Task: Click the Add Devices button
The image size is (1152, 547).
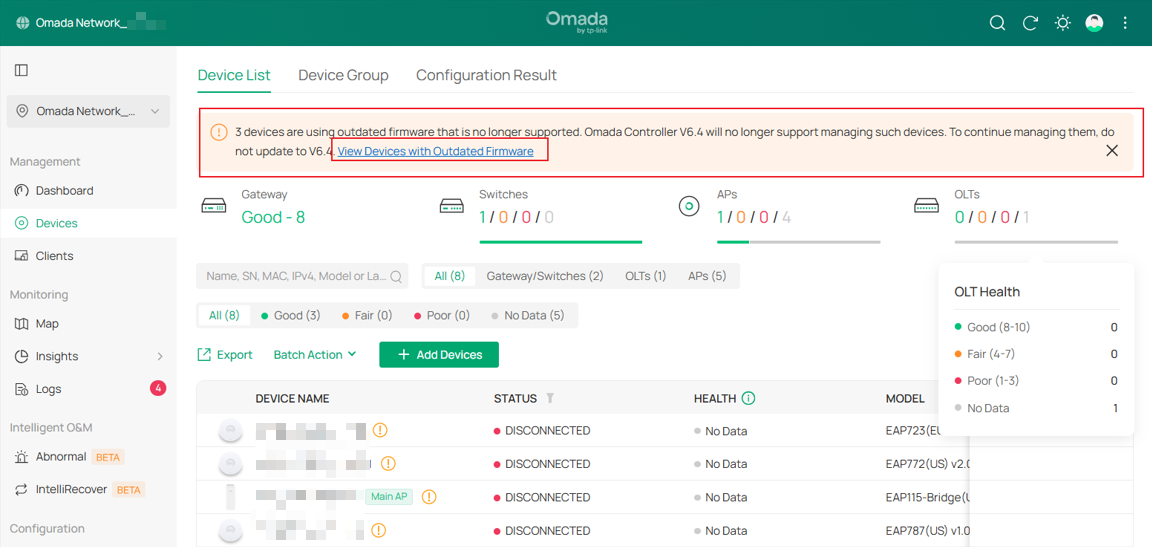Action: tap(439, 355)
